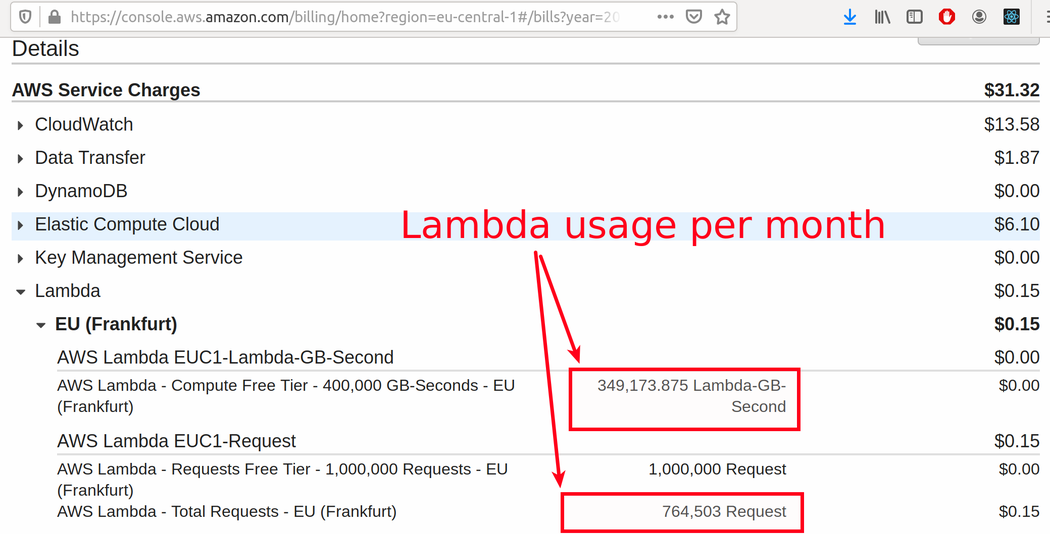Click the React developer tools icon
This screenshot has height=534, width=1050.
(1011, 17)
